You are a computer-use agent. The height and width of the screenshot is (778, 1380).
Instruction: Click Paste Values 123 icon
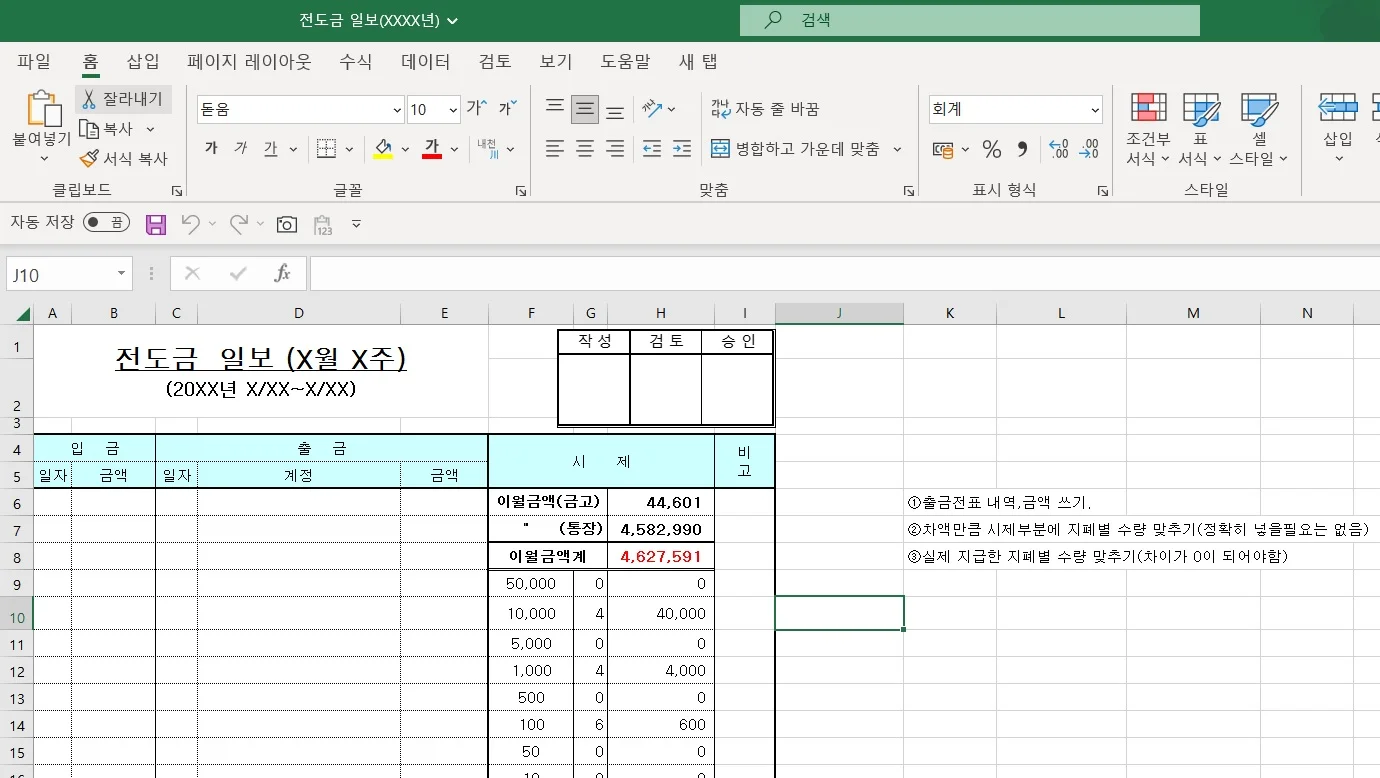point(322,225)
